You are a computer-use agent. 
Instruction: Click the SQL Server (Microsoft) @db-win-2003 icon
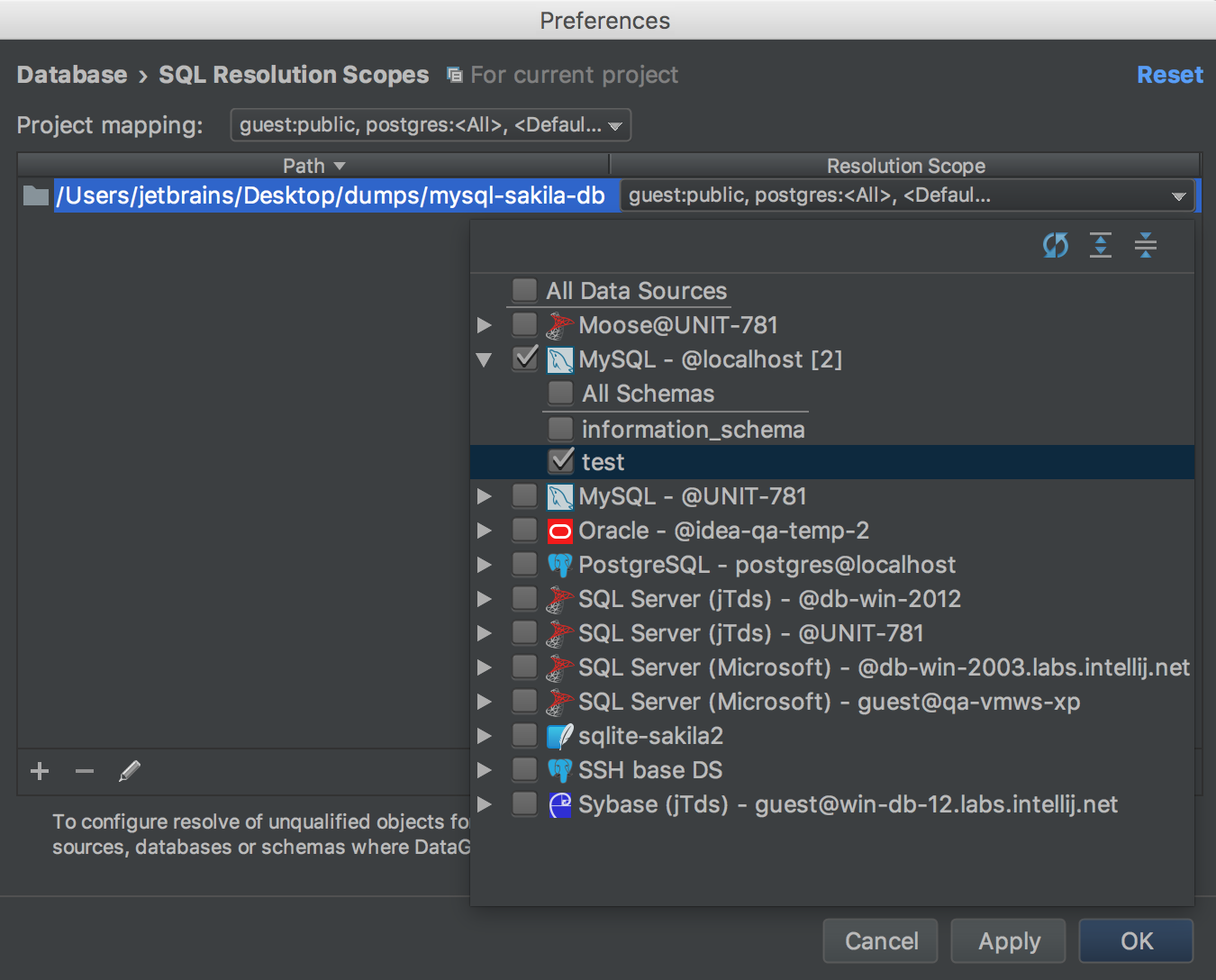pos(559,667)
